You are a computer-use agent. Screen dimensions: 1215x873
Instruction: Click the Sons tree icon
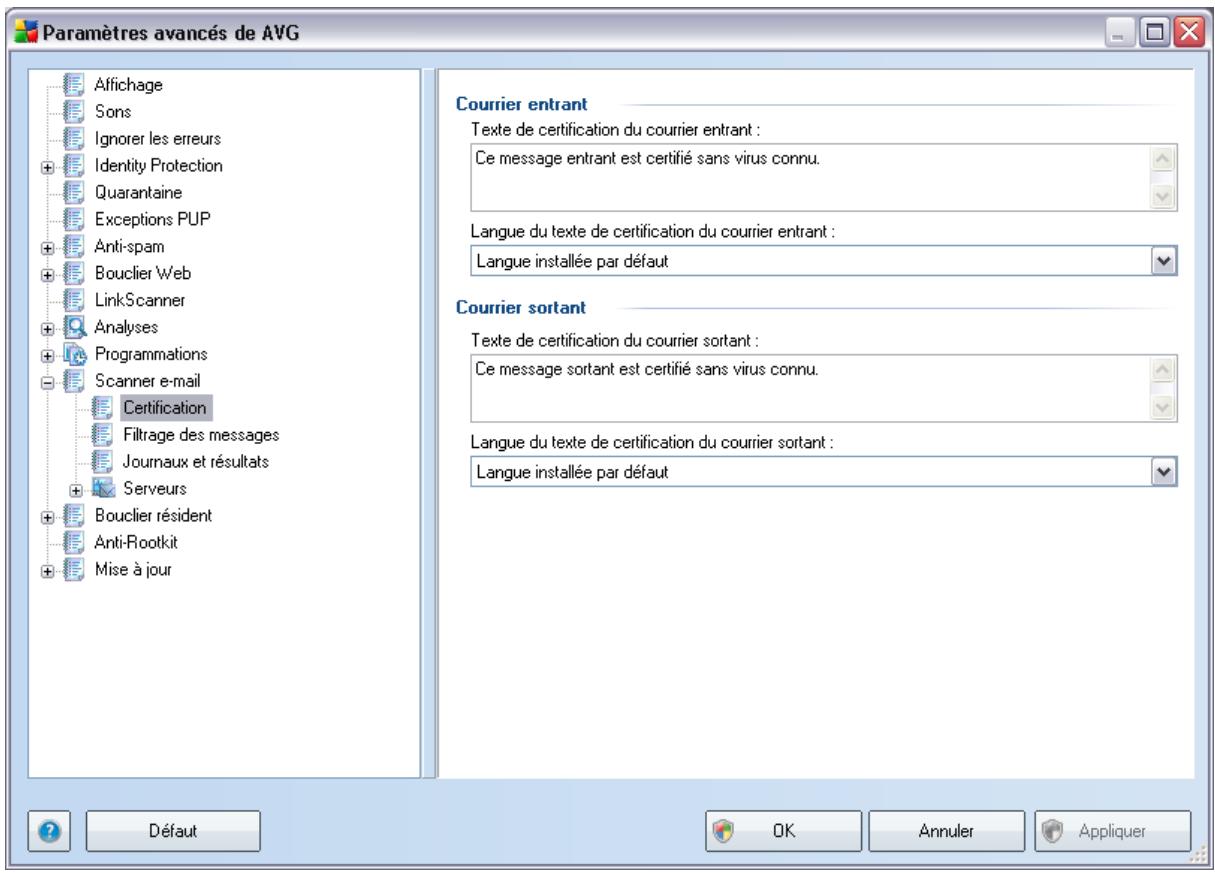(x=72, y=111)
